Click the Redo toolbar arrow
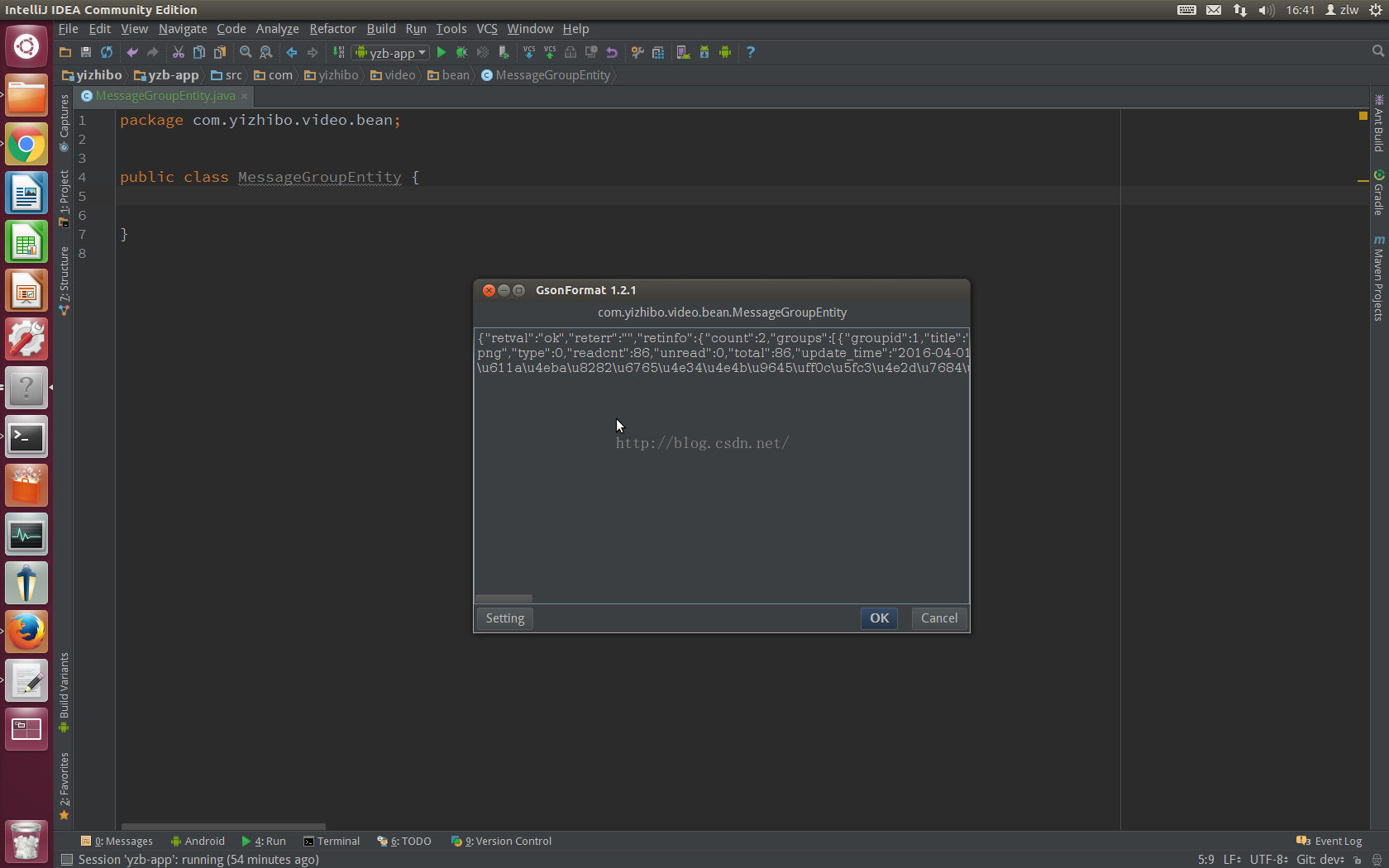The width and height of the screenshot is (1389, 868). tap(153, 52)
